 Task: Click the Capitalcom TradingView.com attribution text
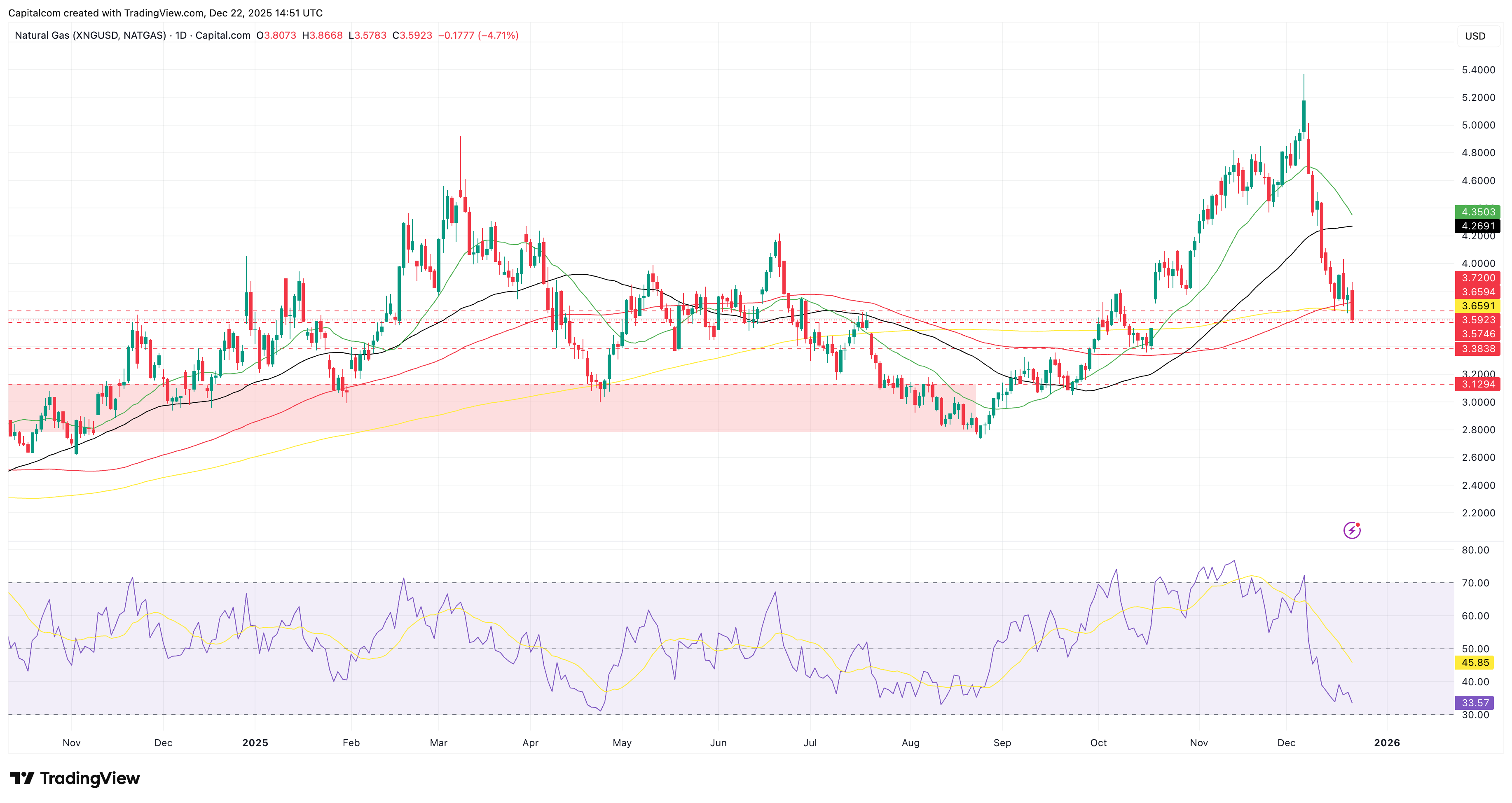[x=165, y=13]
